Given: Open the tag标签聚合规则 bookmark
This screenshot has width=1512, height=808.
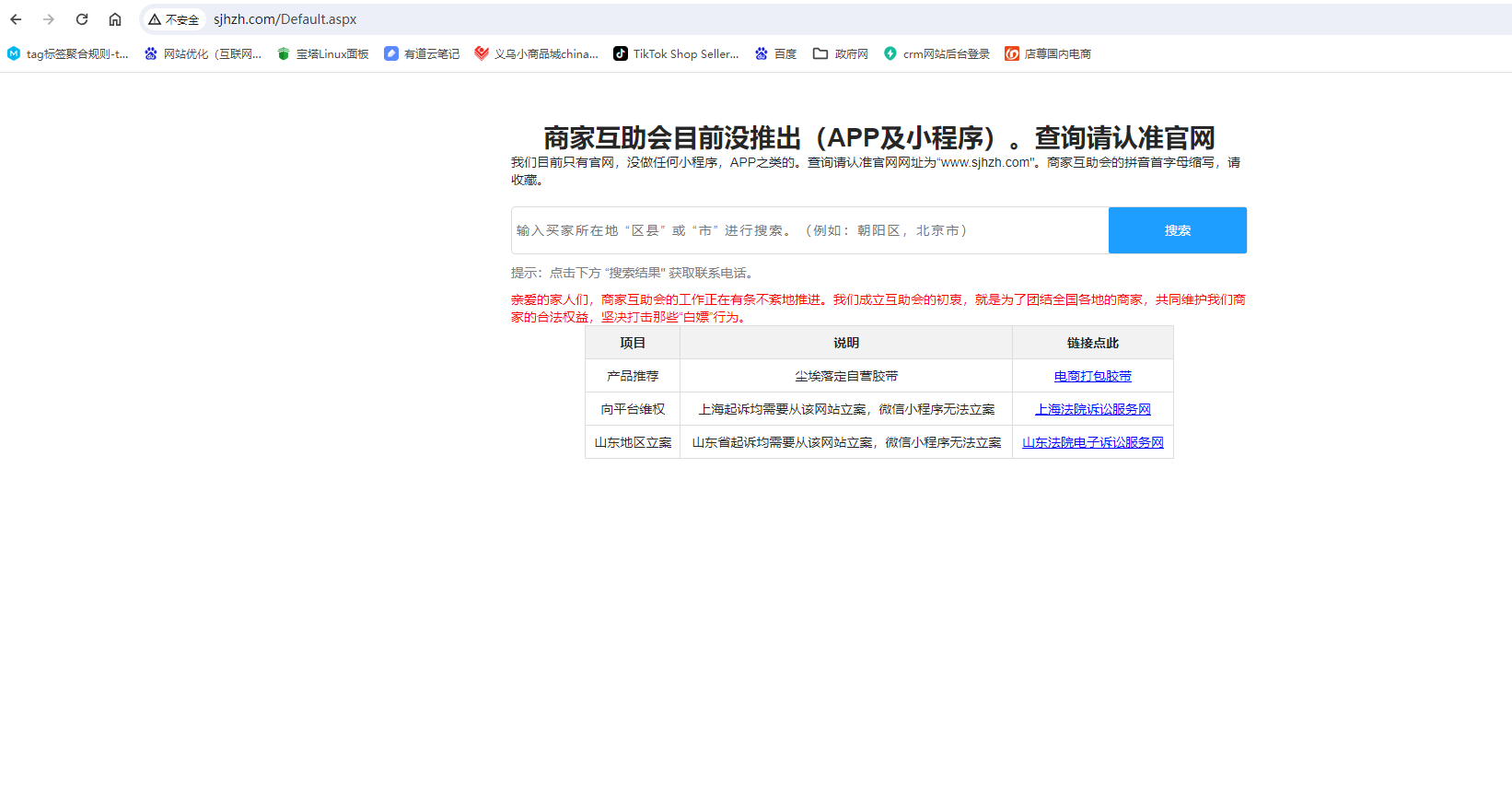Looking at the screenshot, I should pyautogui.click(x=68, y=53).
